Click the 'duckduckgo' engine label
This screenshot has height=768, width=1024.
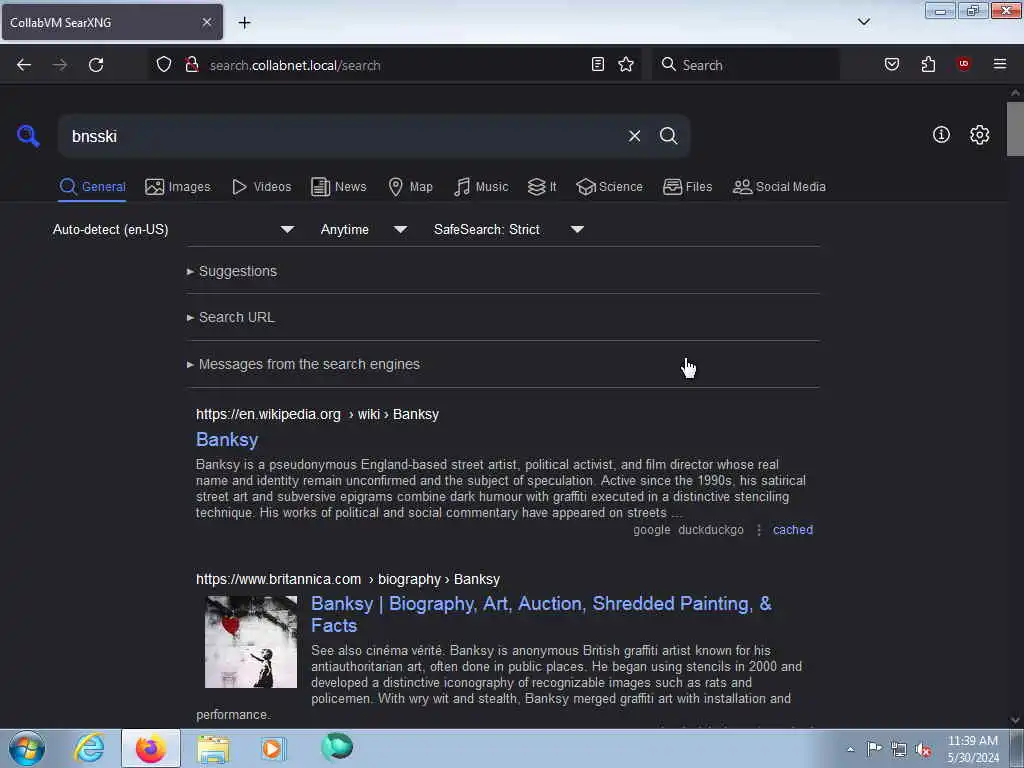(711, 530)
